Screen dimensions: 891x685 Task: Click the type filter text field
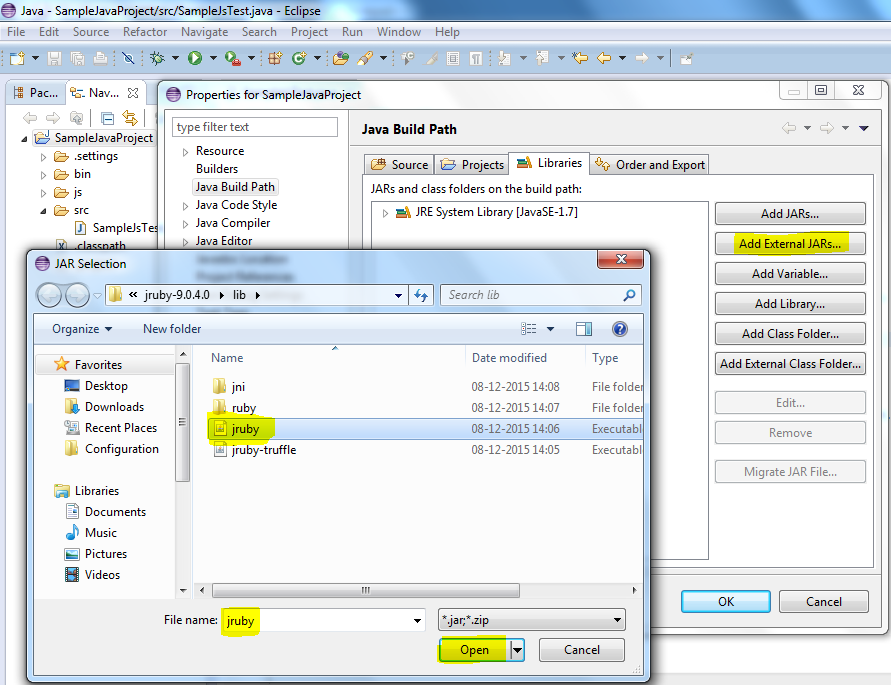[254, 128]
